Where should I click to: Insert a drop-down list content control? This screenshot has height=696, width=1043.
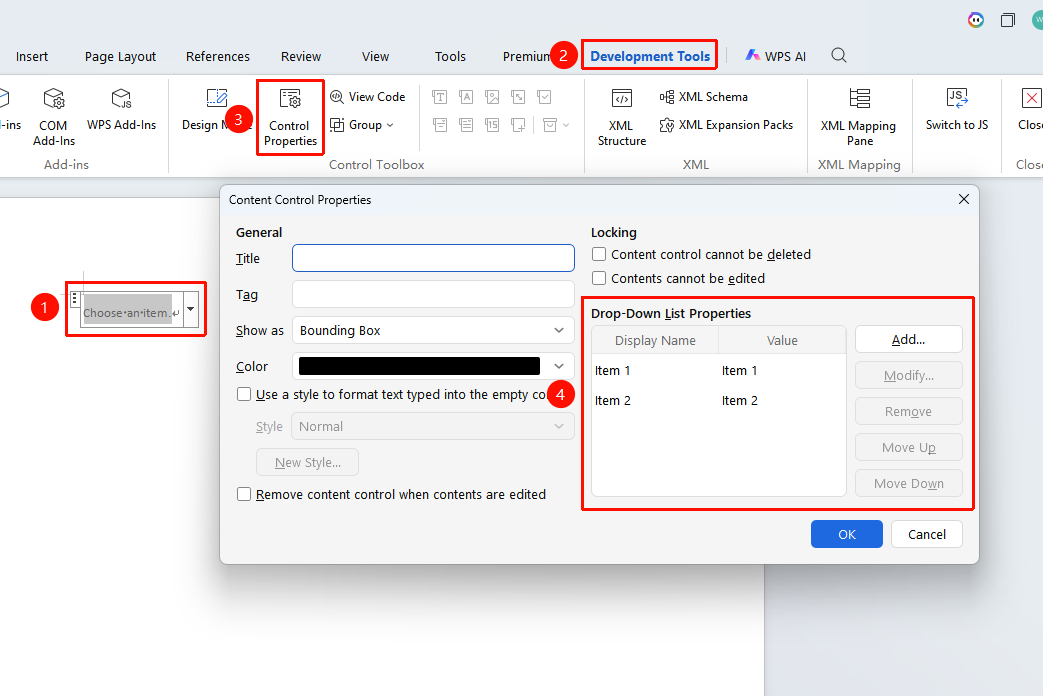click(x=466, y=124)
